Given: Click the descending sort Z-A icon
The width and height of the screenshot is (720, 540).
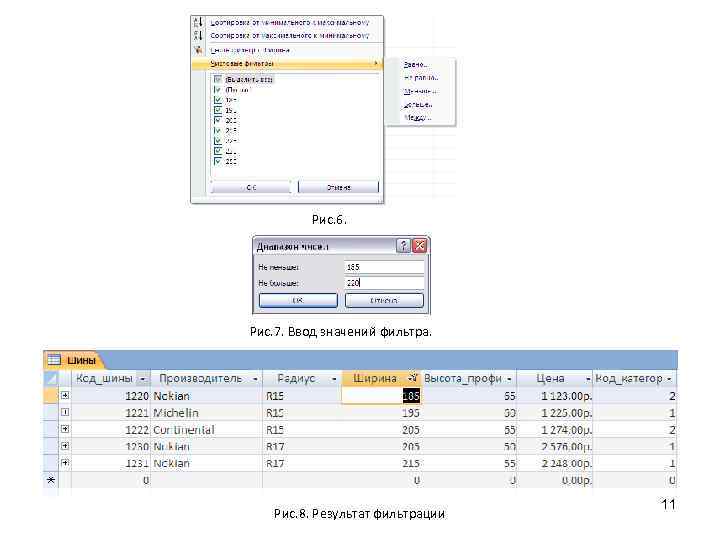Looking at the screenshot, I should [x=198, y=35].
